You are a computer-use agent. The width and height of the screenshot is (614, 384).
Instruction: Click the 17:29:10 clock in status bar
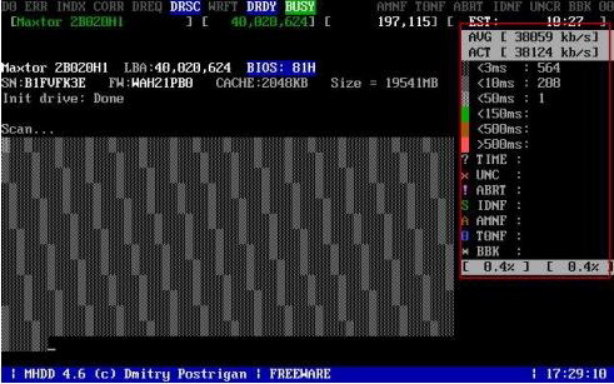(576, 374)
